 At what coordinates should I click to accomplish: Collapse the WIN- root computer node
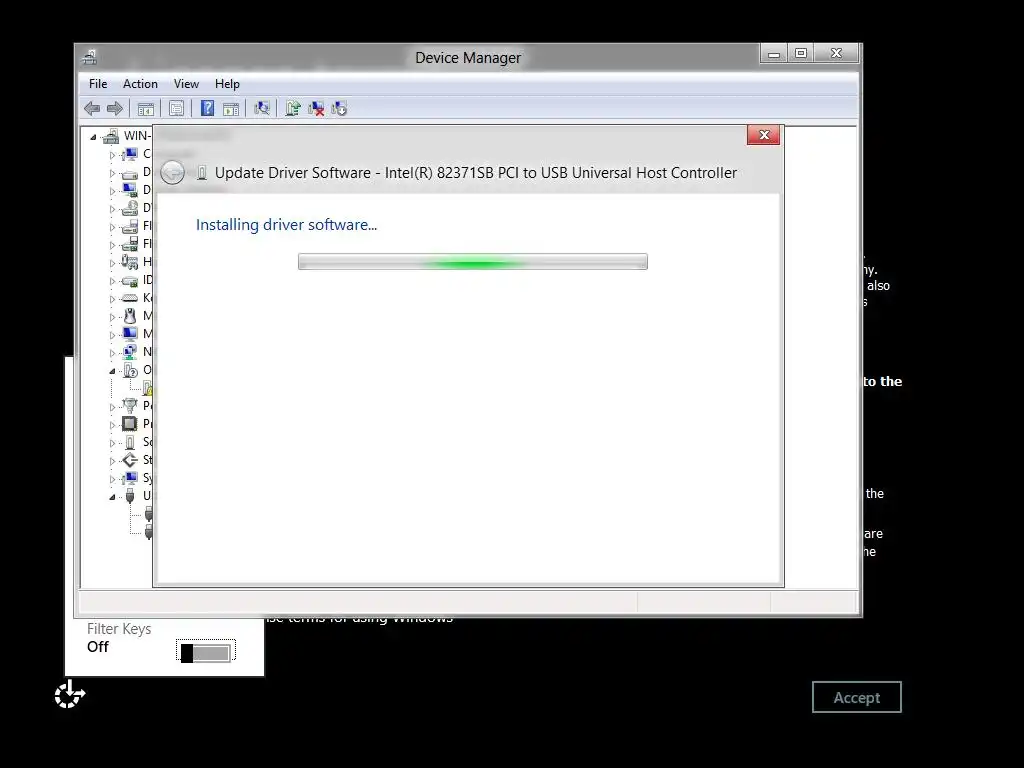pyautogui.click(x=93, y=137)
